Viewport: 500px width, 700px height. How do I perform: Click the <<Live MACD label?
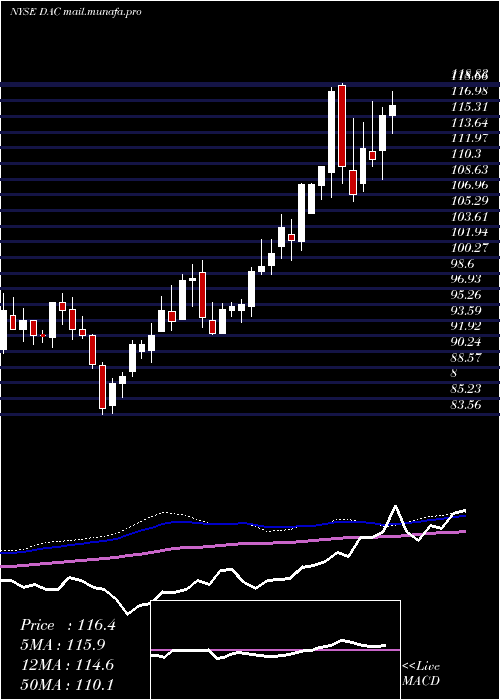pyautogui.click(x=421, y=674)
